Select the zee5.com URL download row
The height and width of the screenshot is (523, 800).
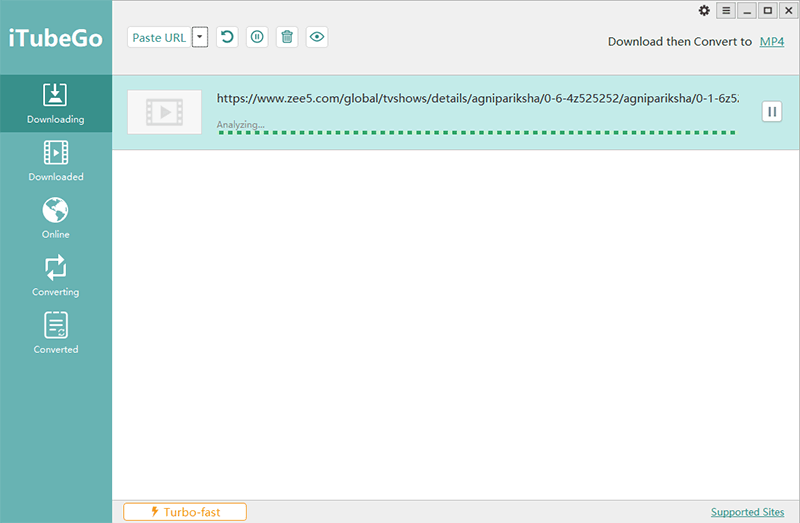(x=455, y=112)
